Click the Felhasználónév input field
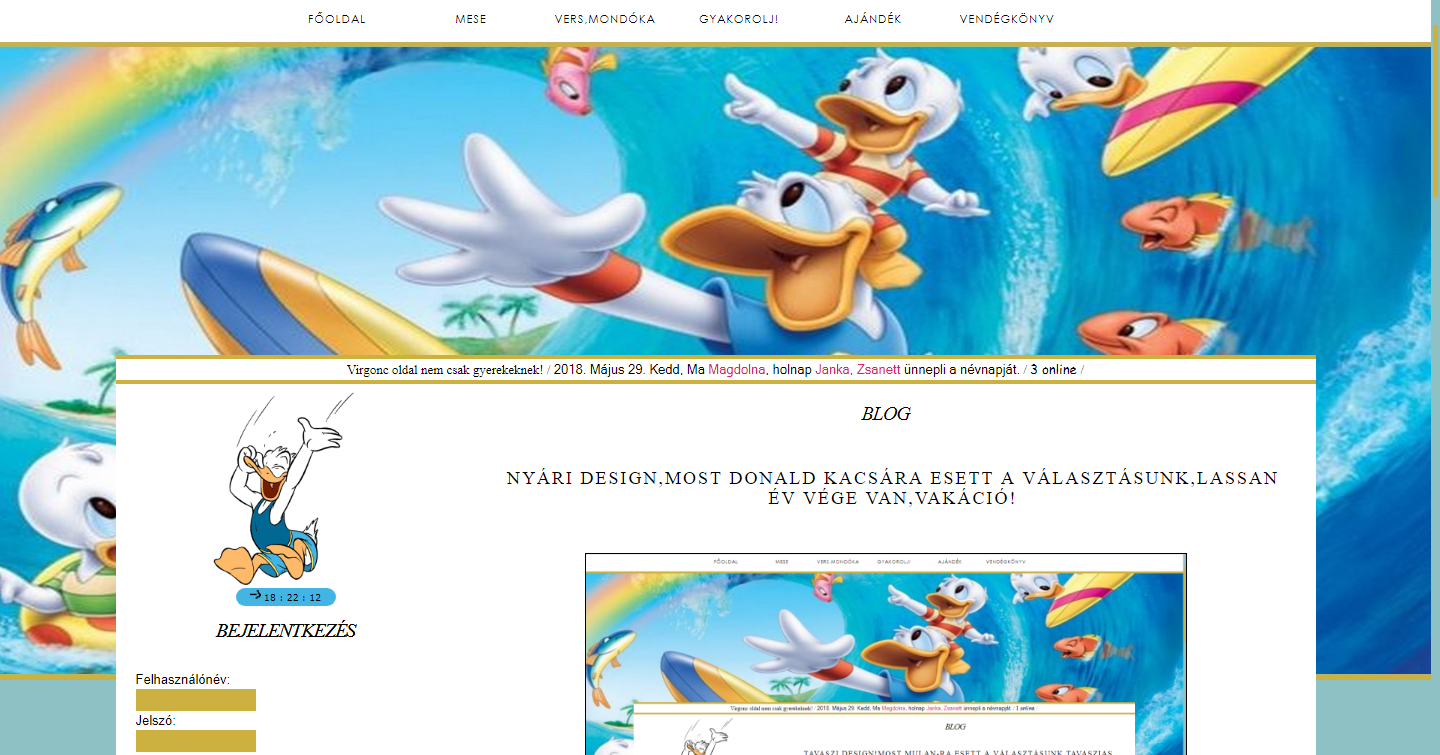 point(196,700)
